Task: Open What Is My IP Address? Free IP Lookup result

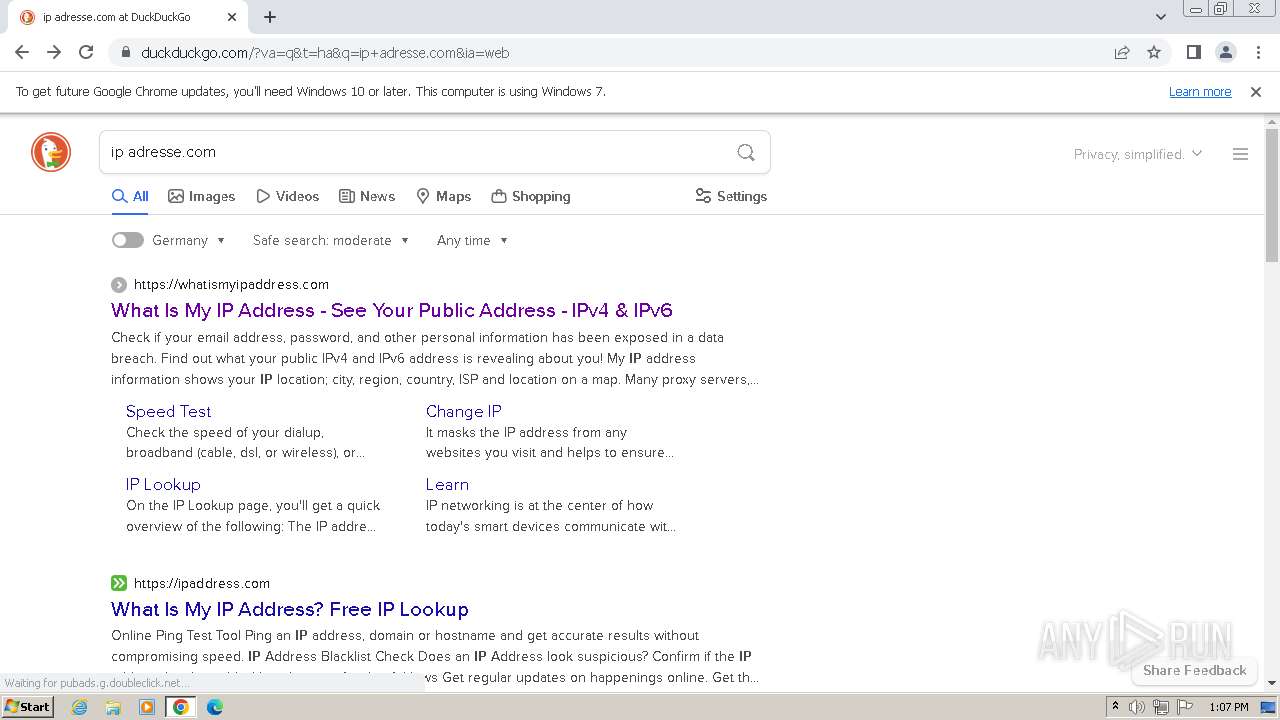Action: click(290, 609)
